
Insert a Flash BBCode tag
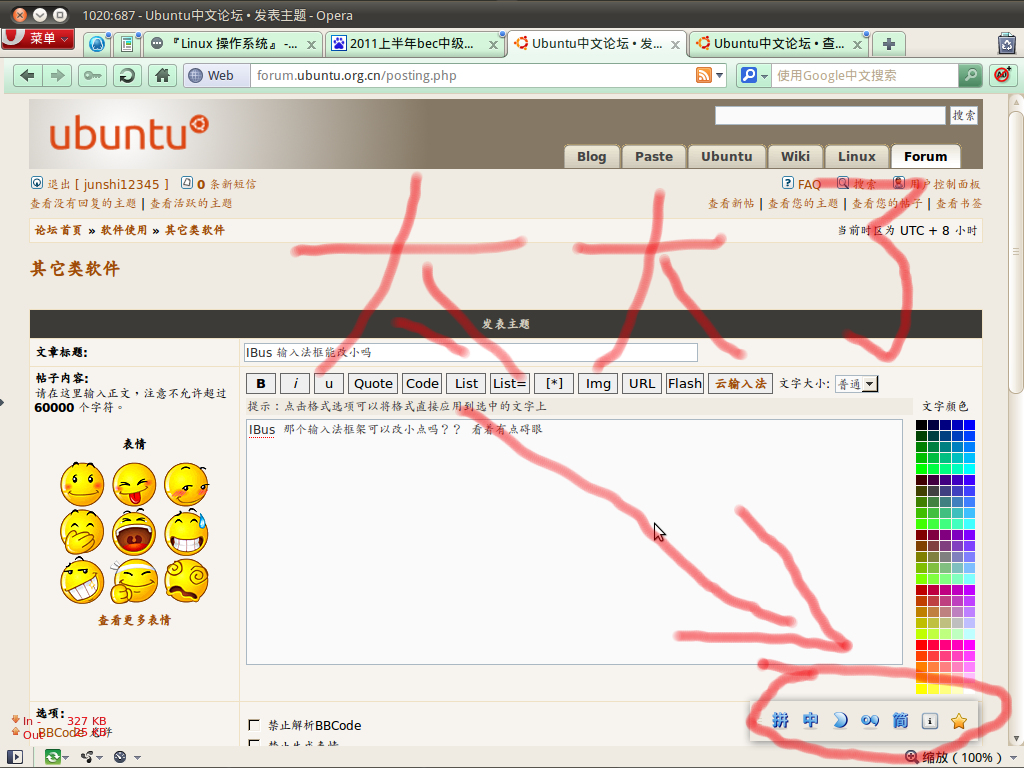point(684,383)
